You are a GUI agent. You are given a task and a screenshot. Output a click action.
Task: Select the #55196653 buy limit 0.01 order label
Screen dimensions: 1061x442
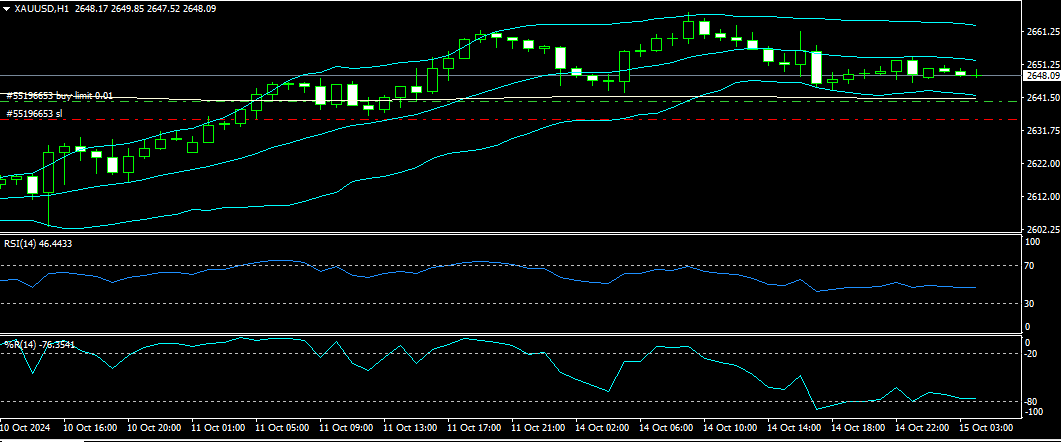[x=59, y=96]
